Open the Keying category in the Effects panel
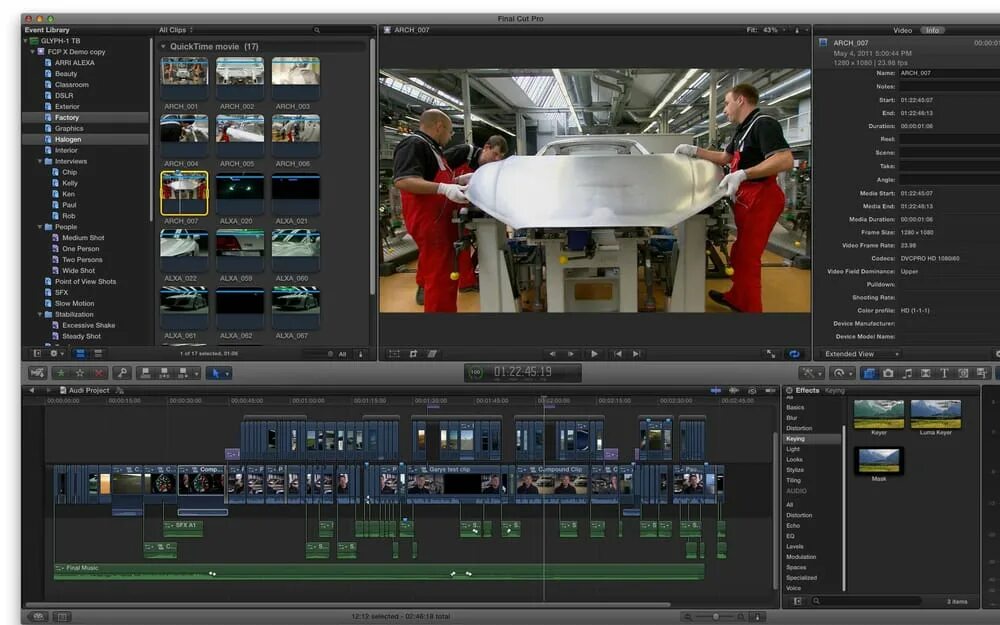The width and height of the screenshot is (1000, 625). [x=796, y=437]
